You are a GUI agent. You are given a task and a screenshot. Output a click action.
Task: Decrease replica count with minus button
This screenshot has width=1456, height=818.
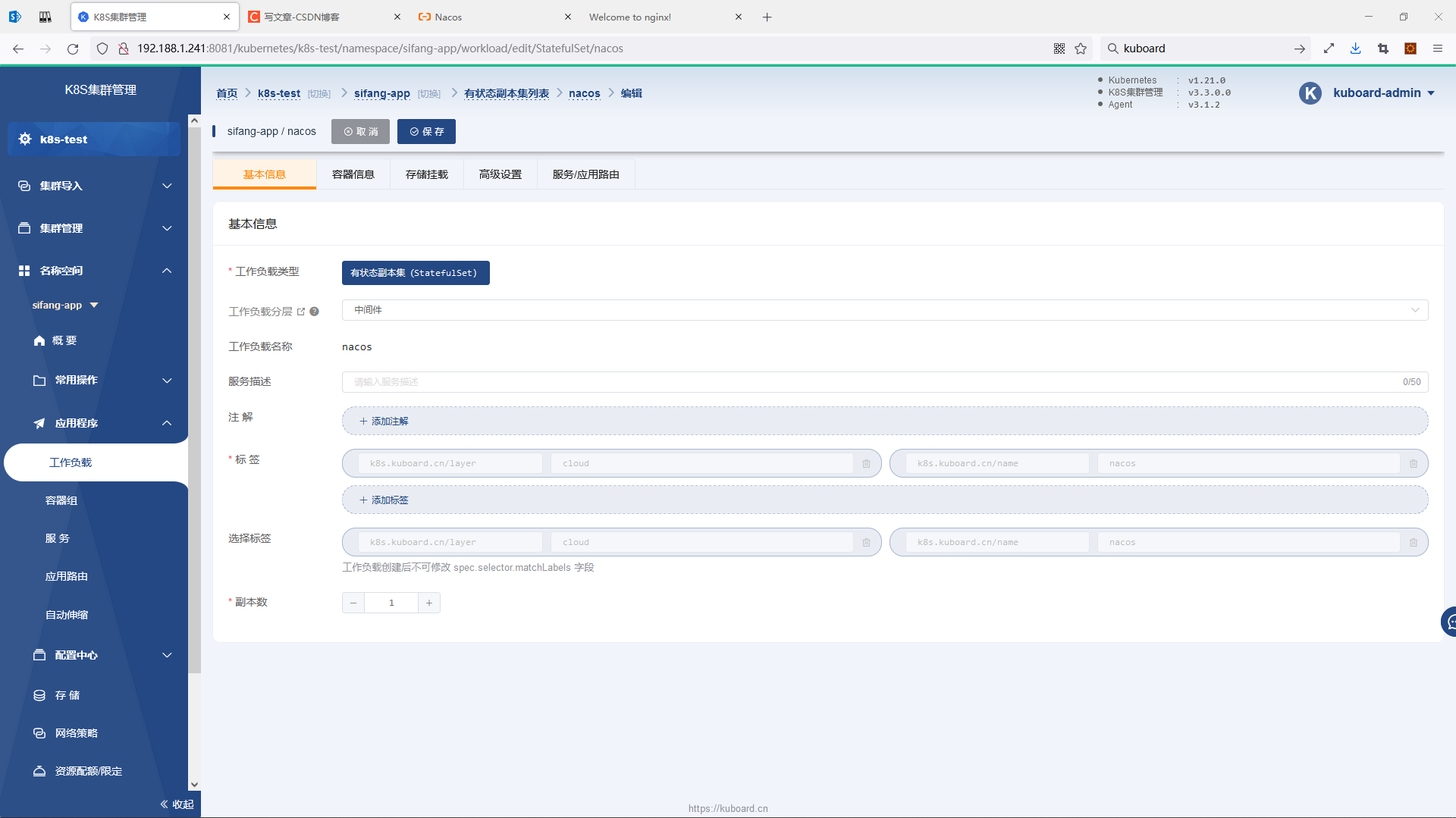353,603
